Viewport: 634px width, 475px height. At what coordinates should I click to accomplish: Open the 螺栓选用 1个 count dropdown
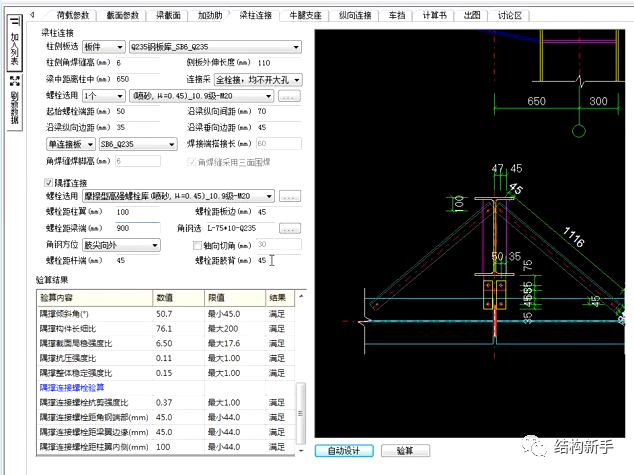103,96
